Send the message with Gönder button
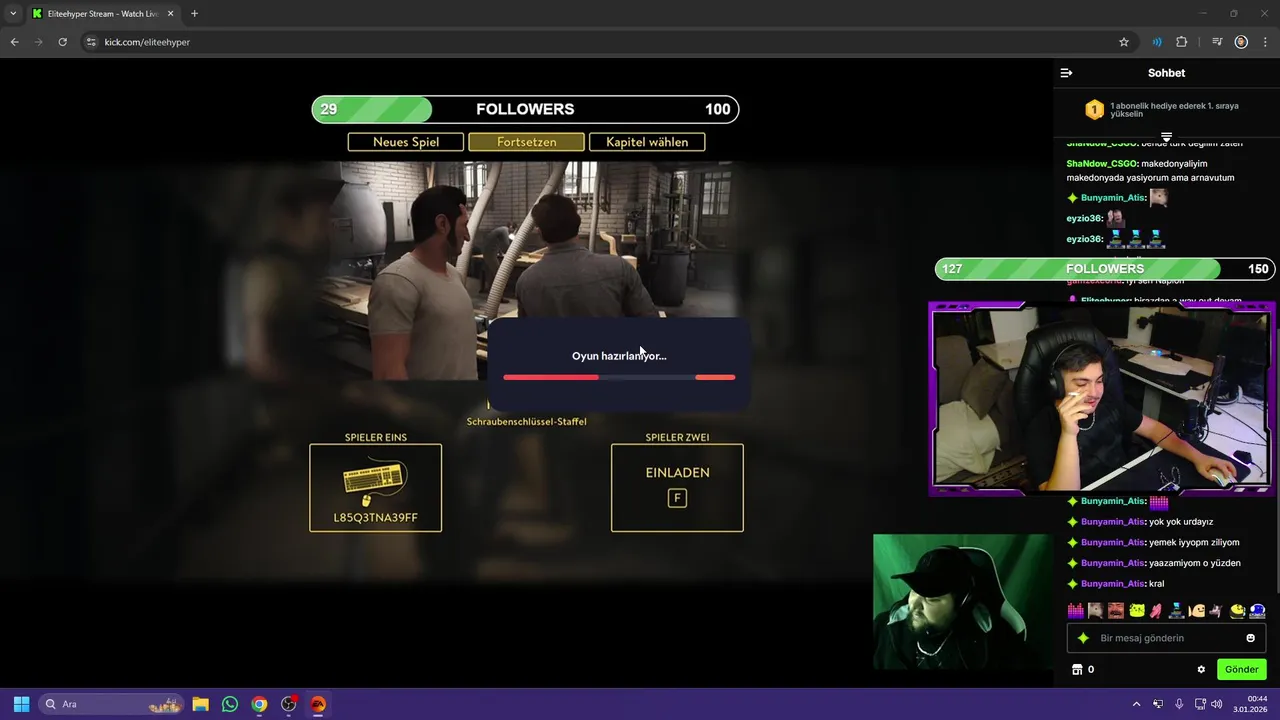The width and height of the screenshot is (1280, 720). point(1241,669)
